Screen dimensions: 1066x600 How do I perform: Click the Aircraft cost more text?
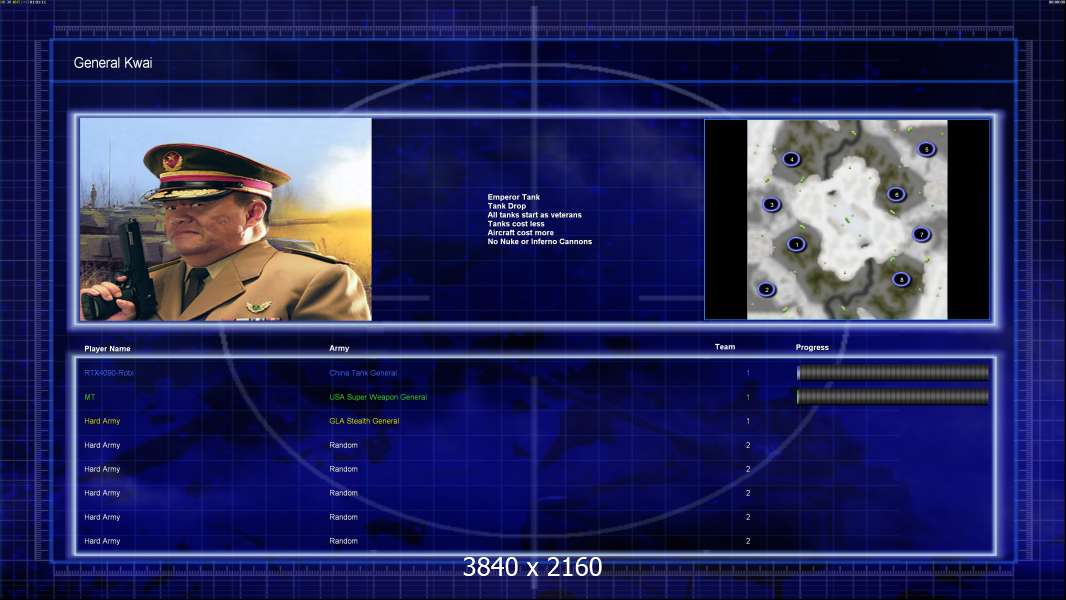(x=521, y=232)
